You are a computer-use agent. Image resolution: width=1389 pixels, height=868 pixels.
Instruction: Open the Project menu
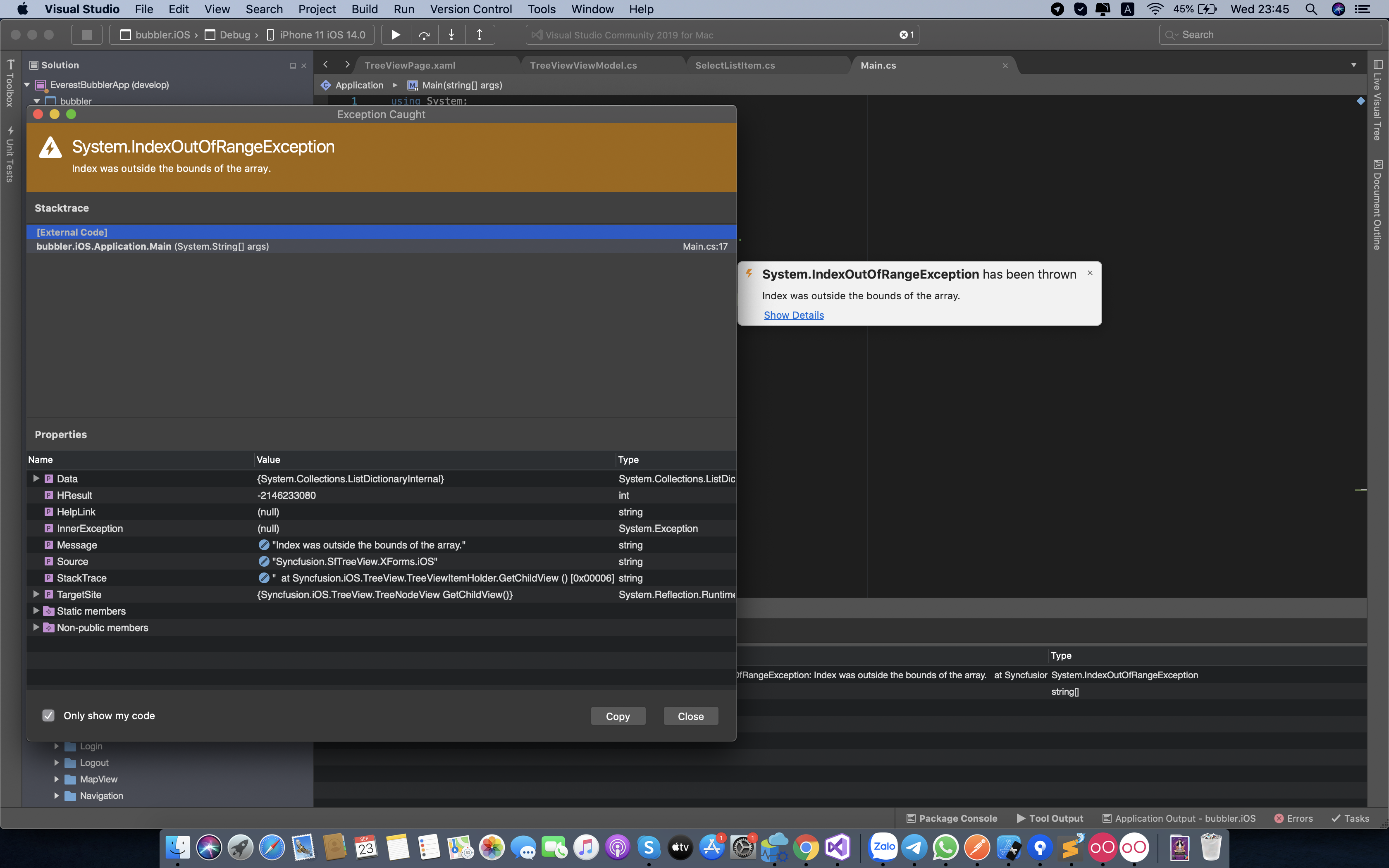point(317,9)
